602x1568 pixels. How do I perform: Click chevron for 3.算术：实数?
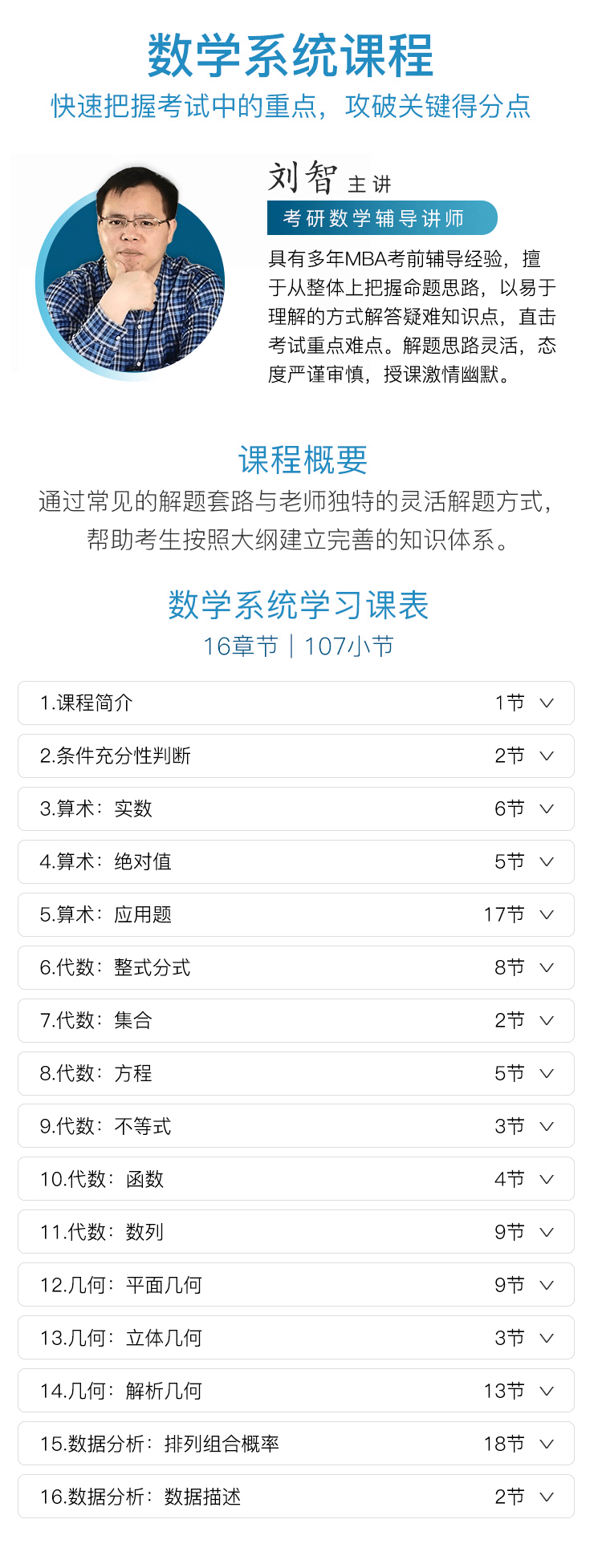[x=547, y=809]
